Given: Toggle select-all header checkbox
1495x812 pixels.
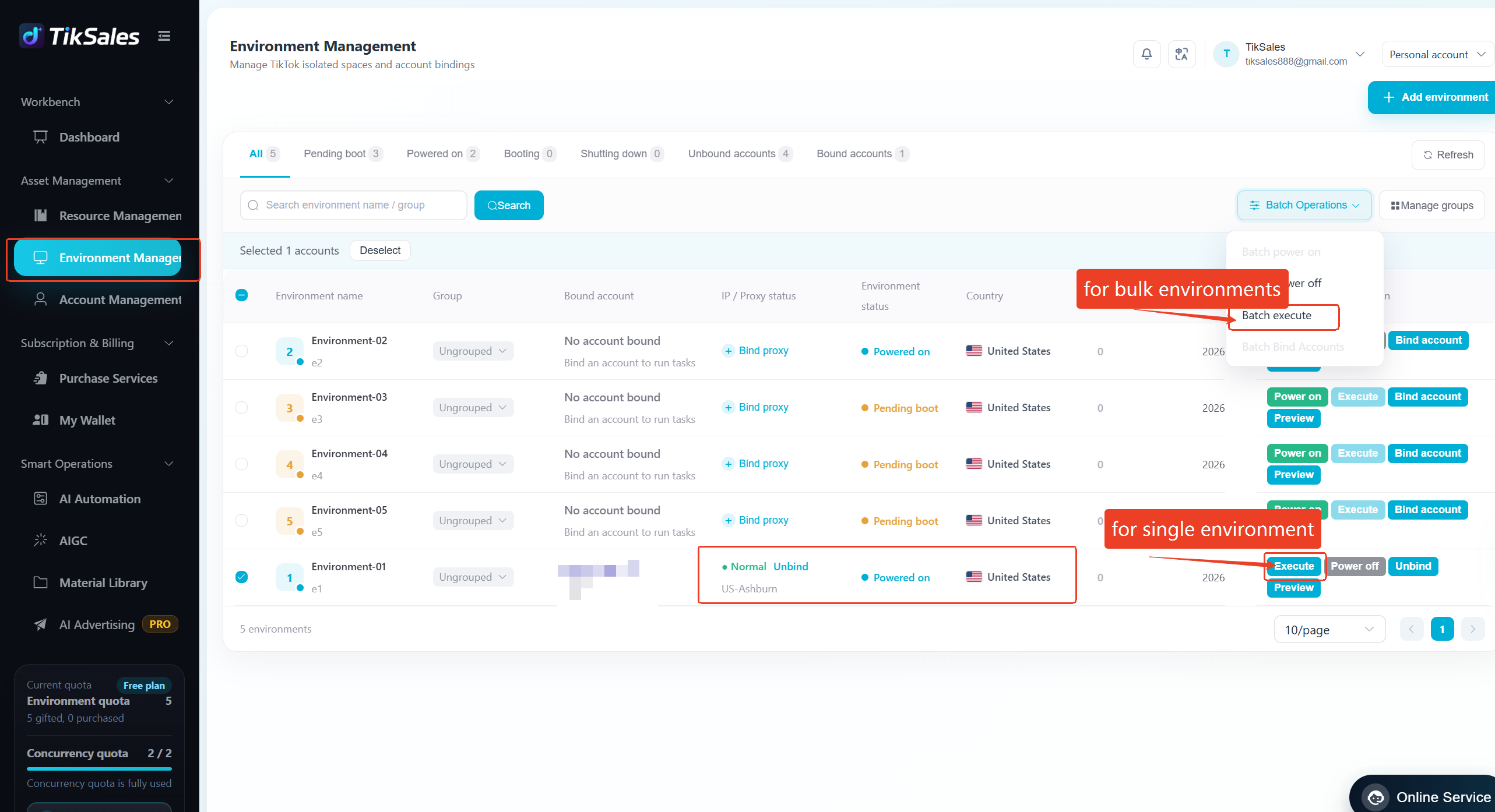Looking at the screenshot, I should (x=241, y=295).
